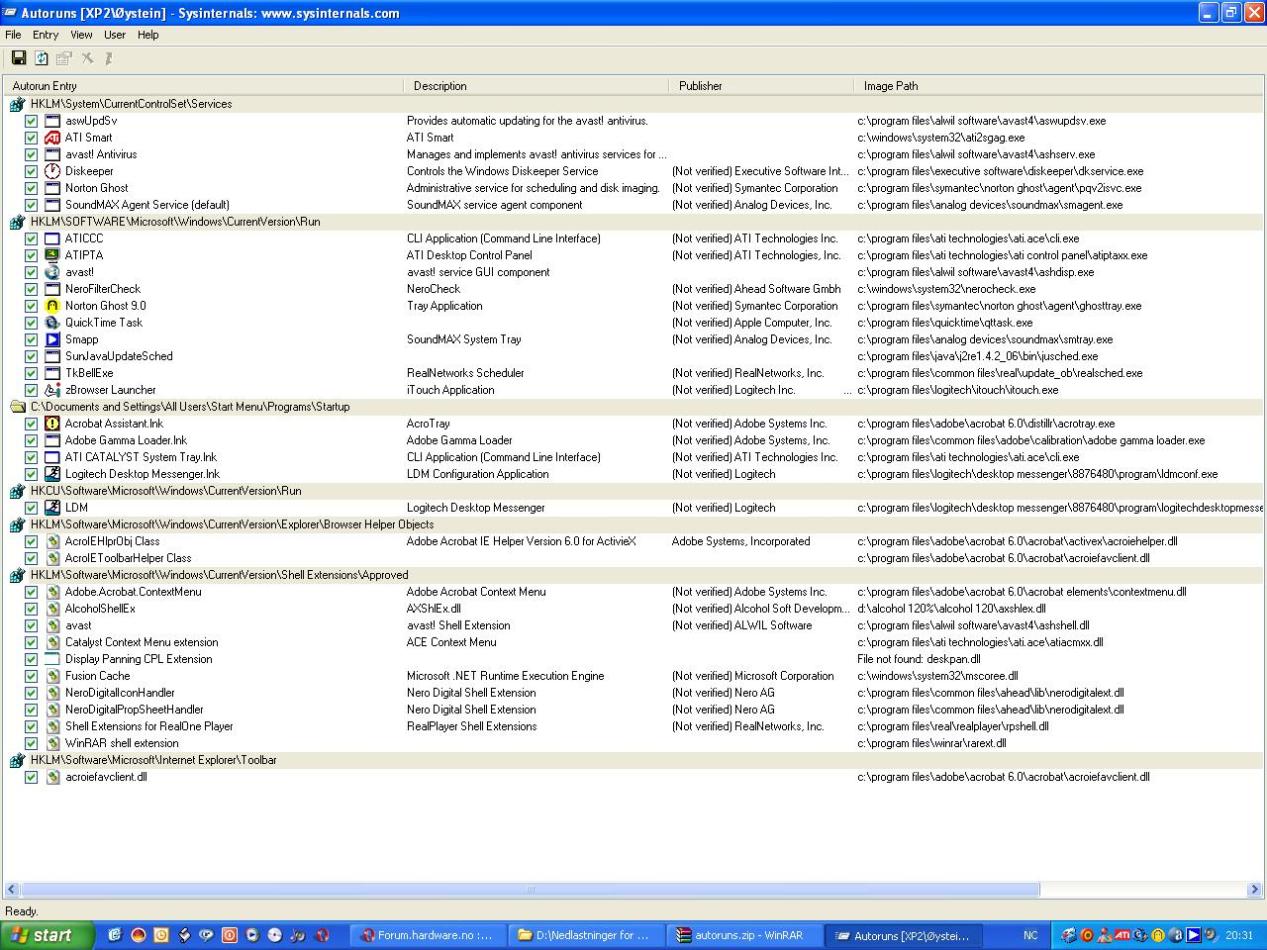Click the Logitech Desktop Messenger.lnk icon

tap(53, 474)
